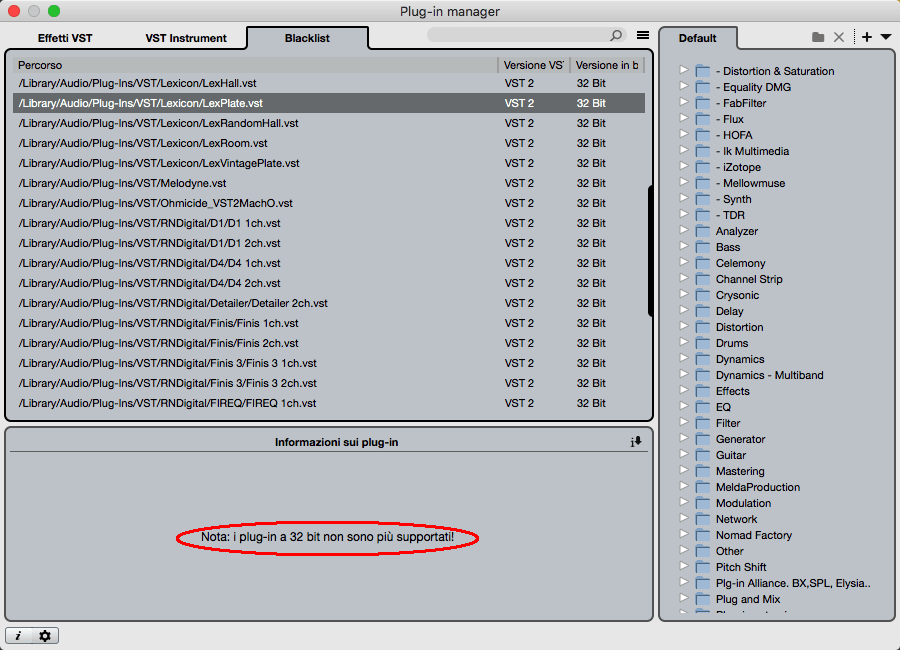900x650 pixels.
Task: Click the plus icon to add a collection
Action: tap(867, 37)
